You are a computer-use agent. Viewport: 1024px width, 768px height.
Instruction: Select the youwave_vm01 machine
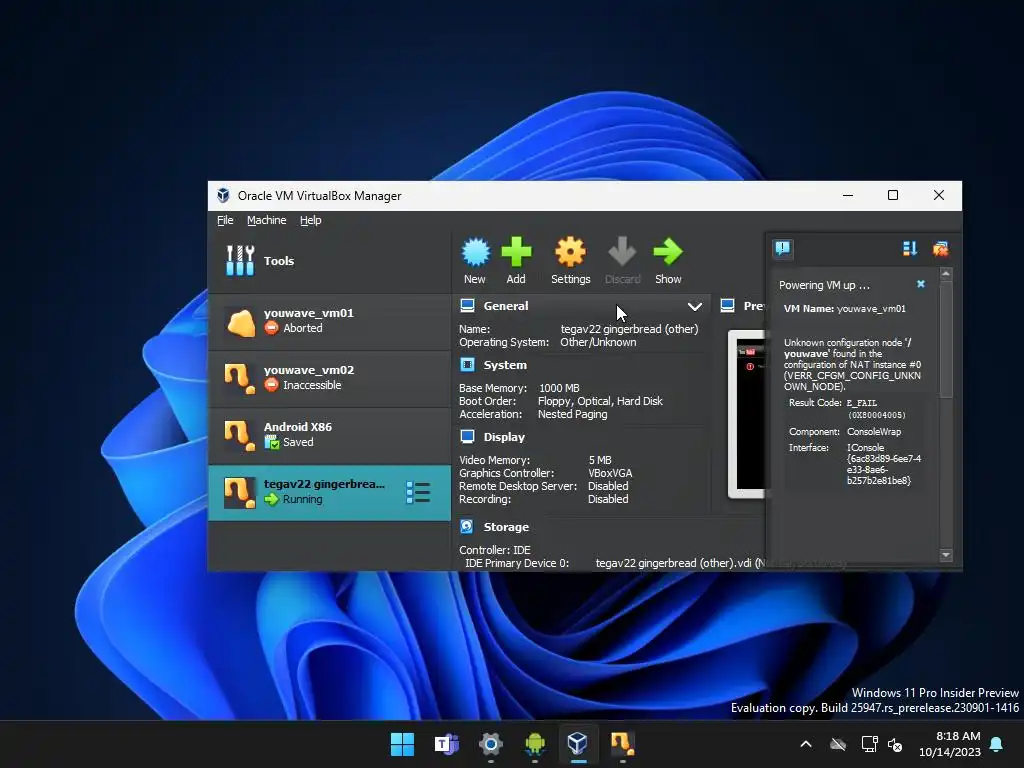coord(329,321)
